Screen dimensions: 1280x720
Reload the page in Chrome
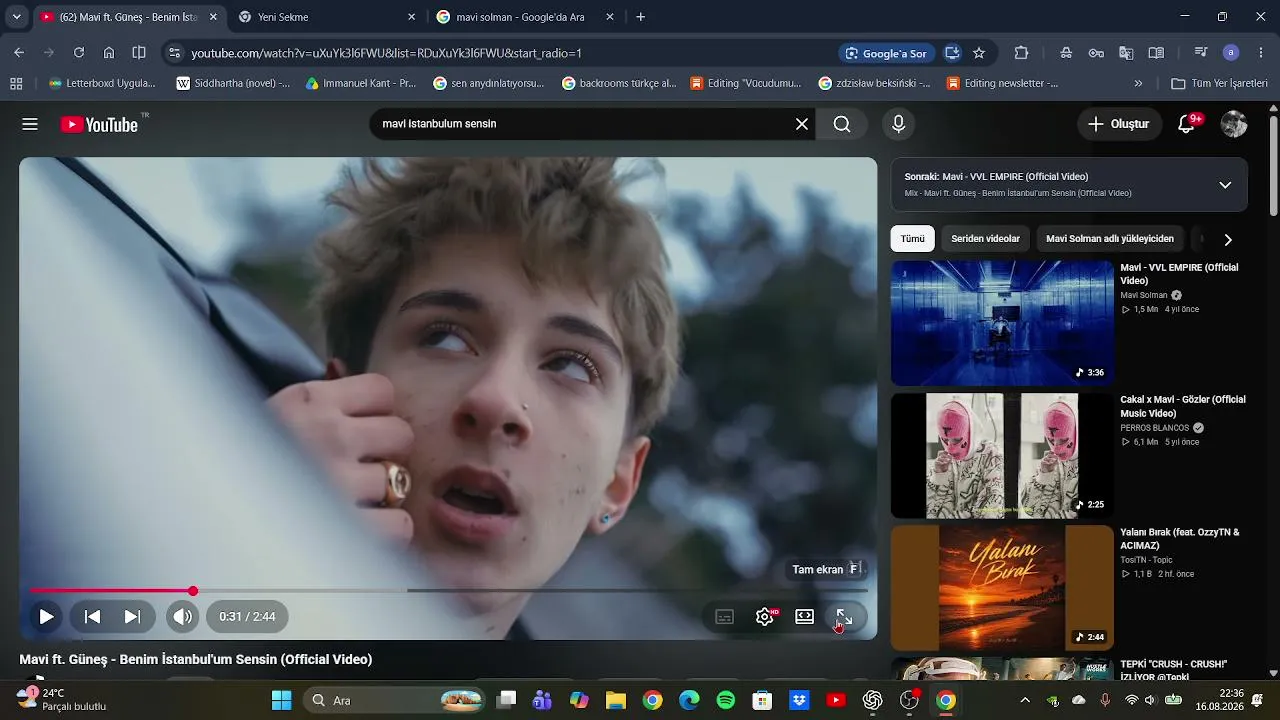click(79, 53)
